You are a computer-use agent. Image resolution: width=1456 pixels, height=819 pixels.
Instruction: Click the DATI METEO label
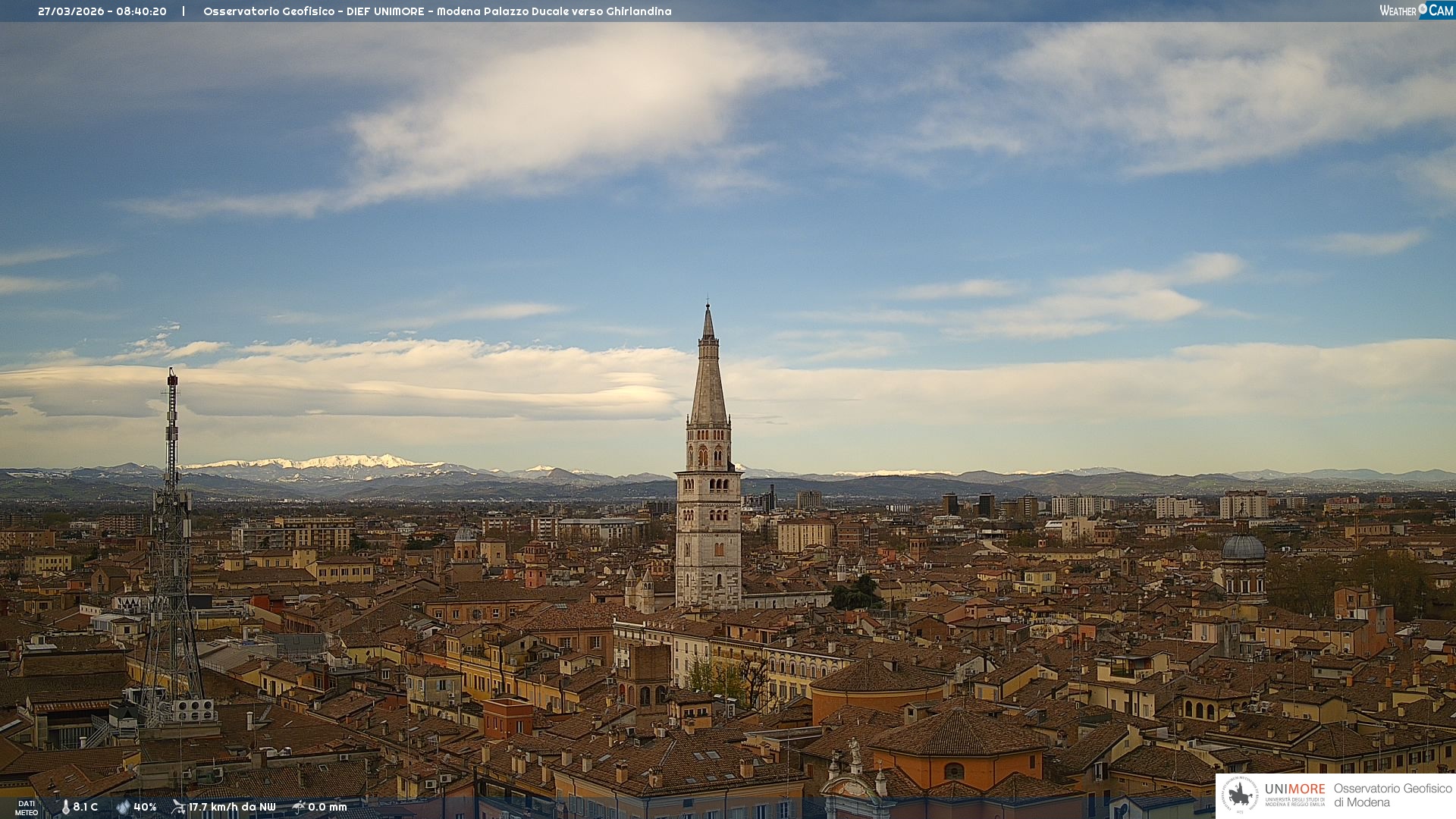pyautogui.click(x=27, y=808)
